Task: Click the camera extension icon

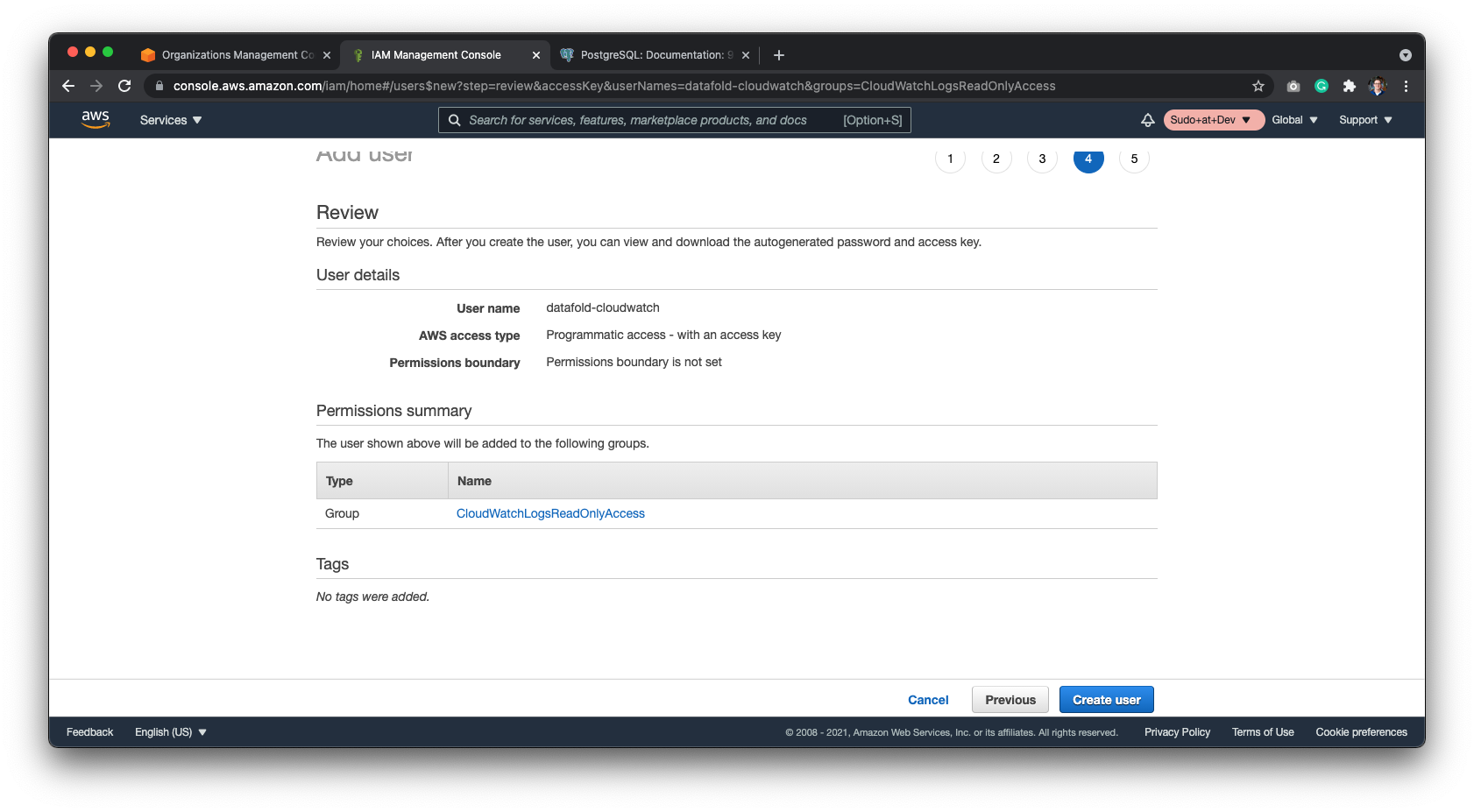Action: pos(1293,86)
